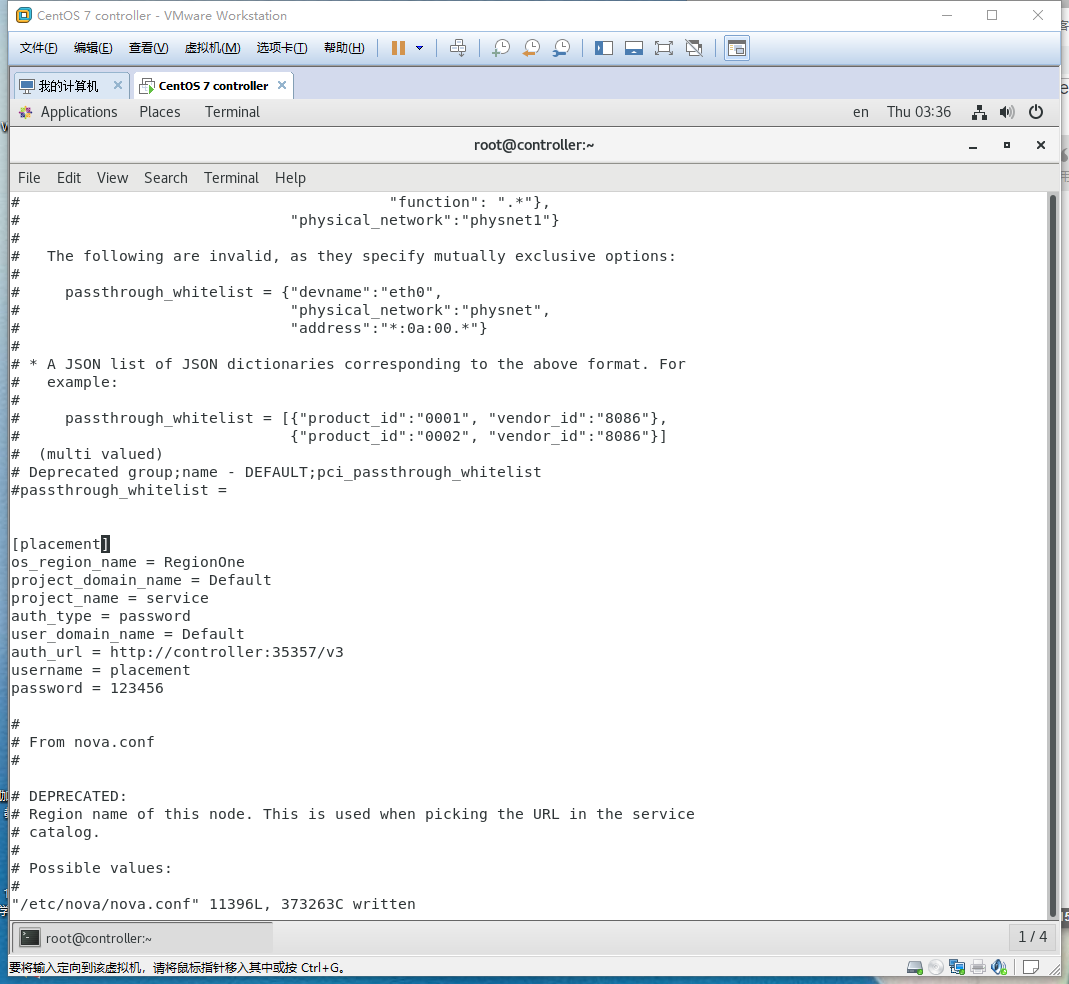Open the Search menu in Terminal
1069x984 pixels.
click(x=165, y=178)
